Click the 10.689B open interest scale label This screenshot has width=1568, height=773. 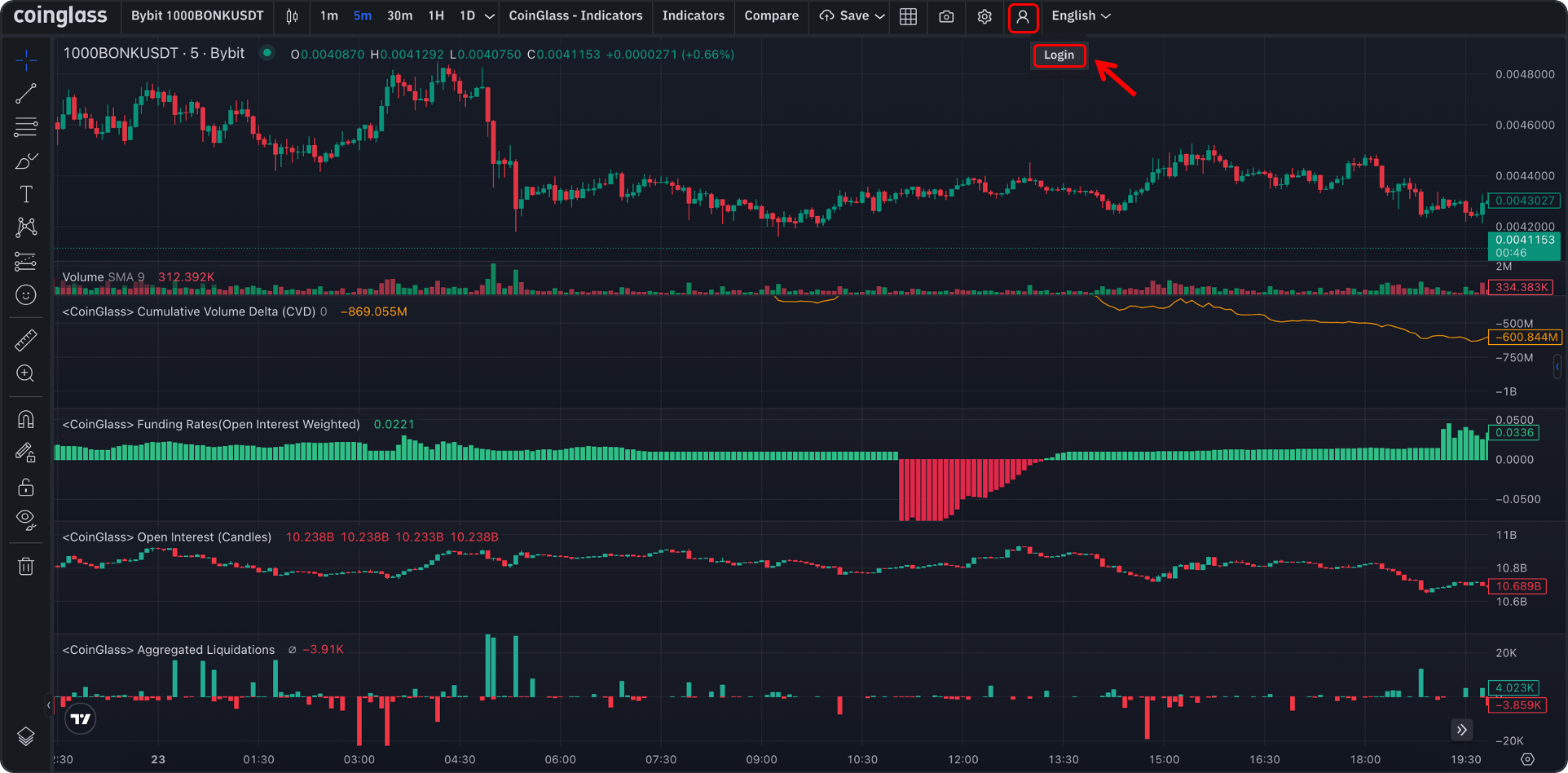[x=1517, y=585]
